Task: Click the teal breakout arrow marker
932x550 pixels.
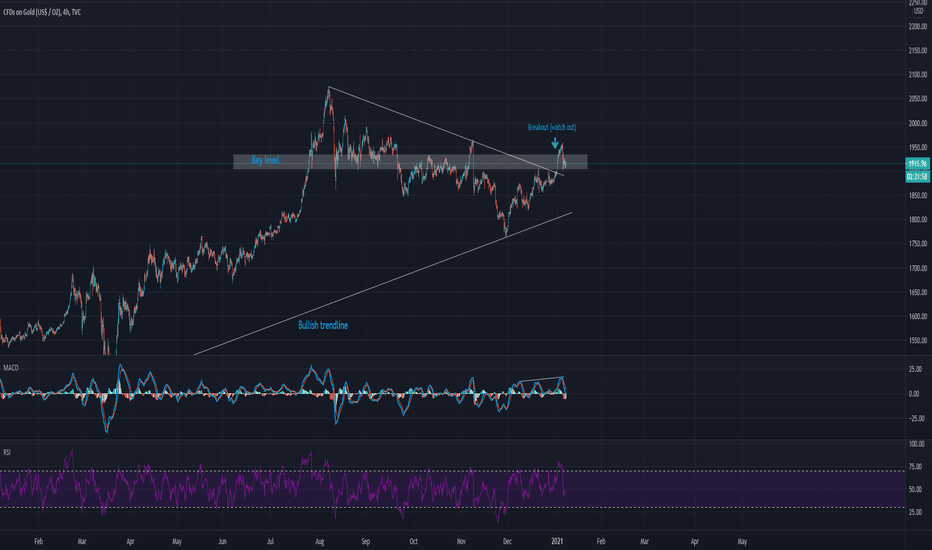Action: 555,143
